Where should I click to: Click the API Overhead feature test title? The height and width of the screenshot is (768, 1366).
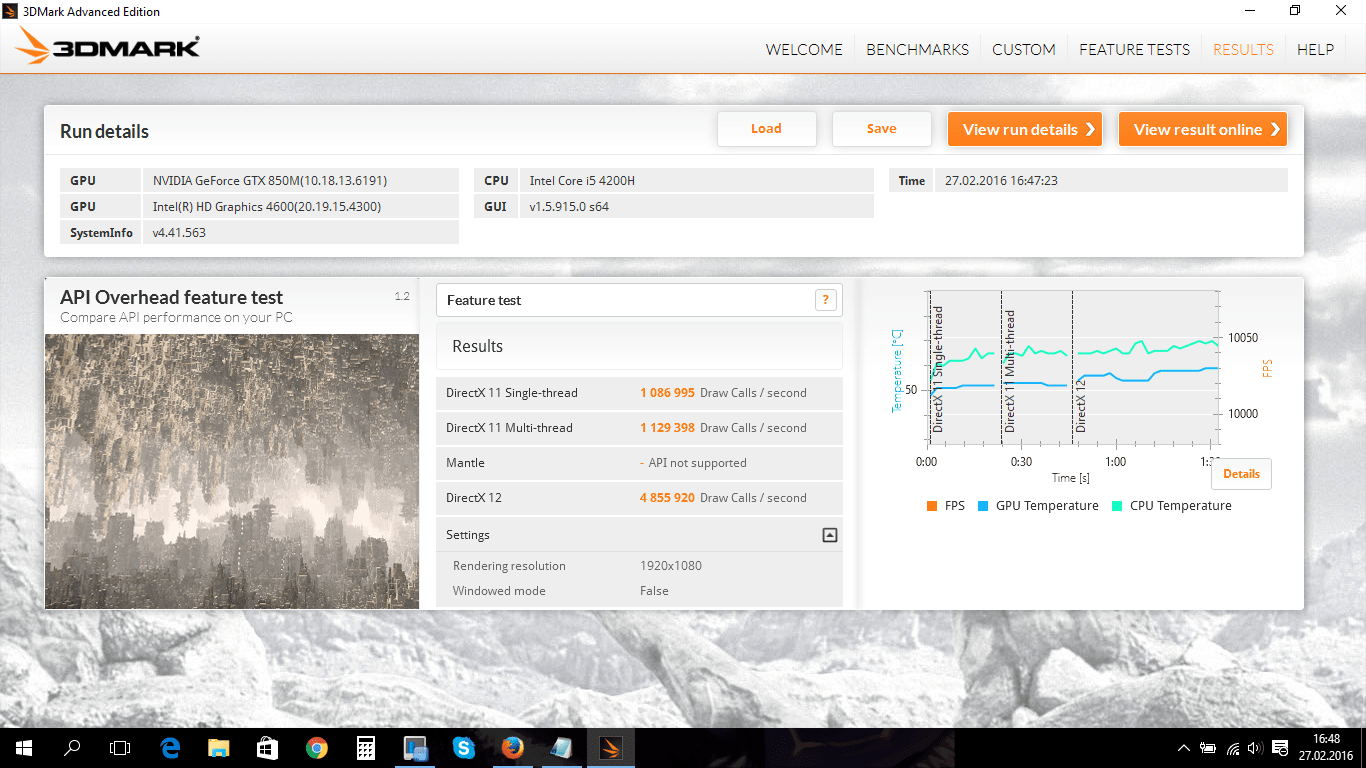(x=171, y=297)
